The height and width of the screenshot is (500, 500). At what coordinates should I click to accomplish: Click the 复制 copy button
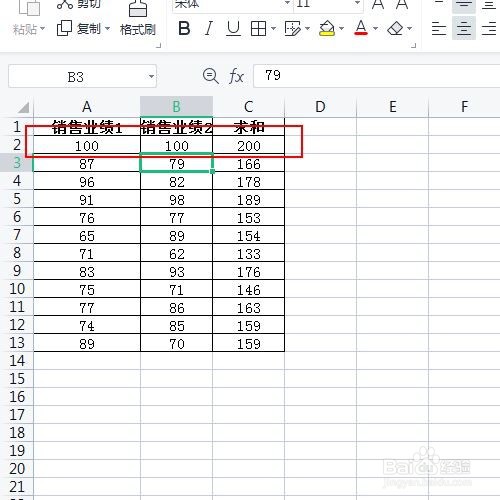coord(79,29)
